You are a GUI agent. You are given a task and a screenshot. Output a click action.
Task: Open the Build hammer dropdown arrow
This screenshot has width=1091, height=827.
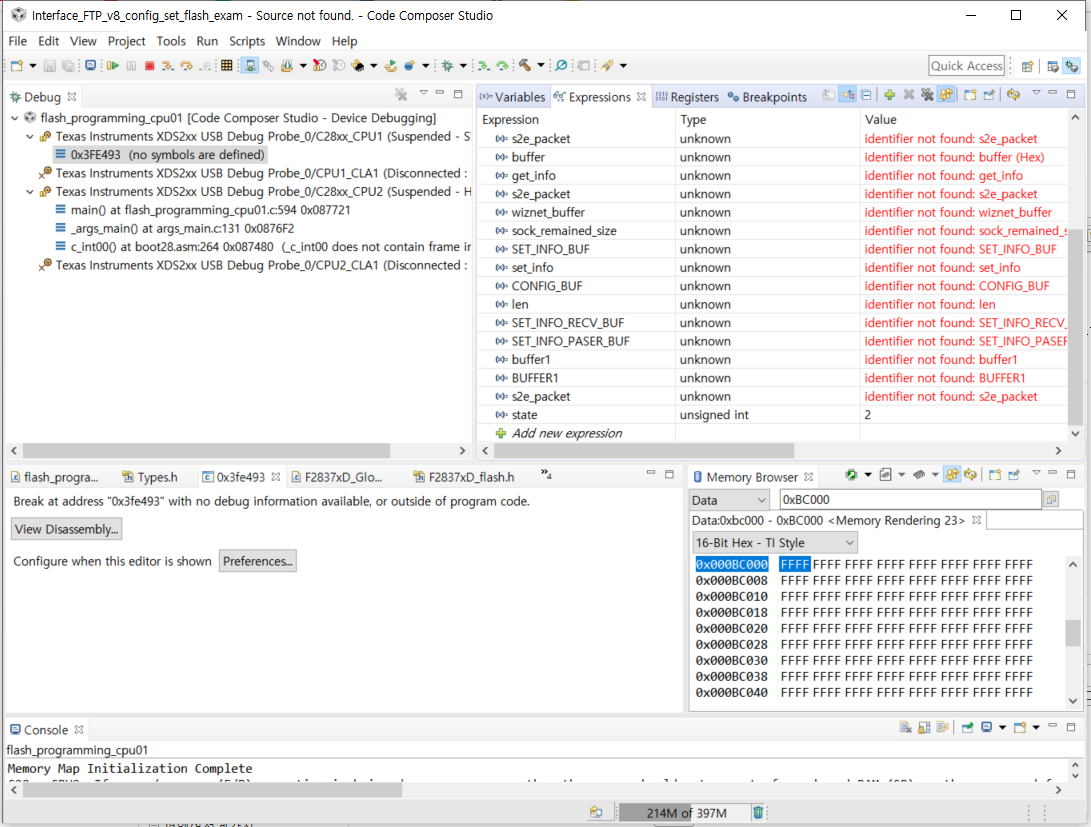[x=541, y=65]
